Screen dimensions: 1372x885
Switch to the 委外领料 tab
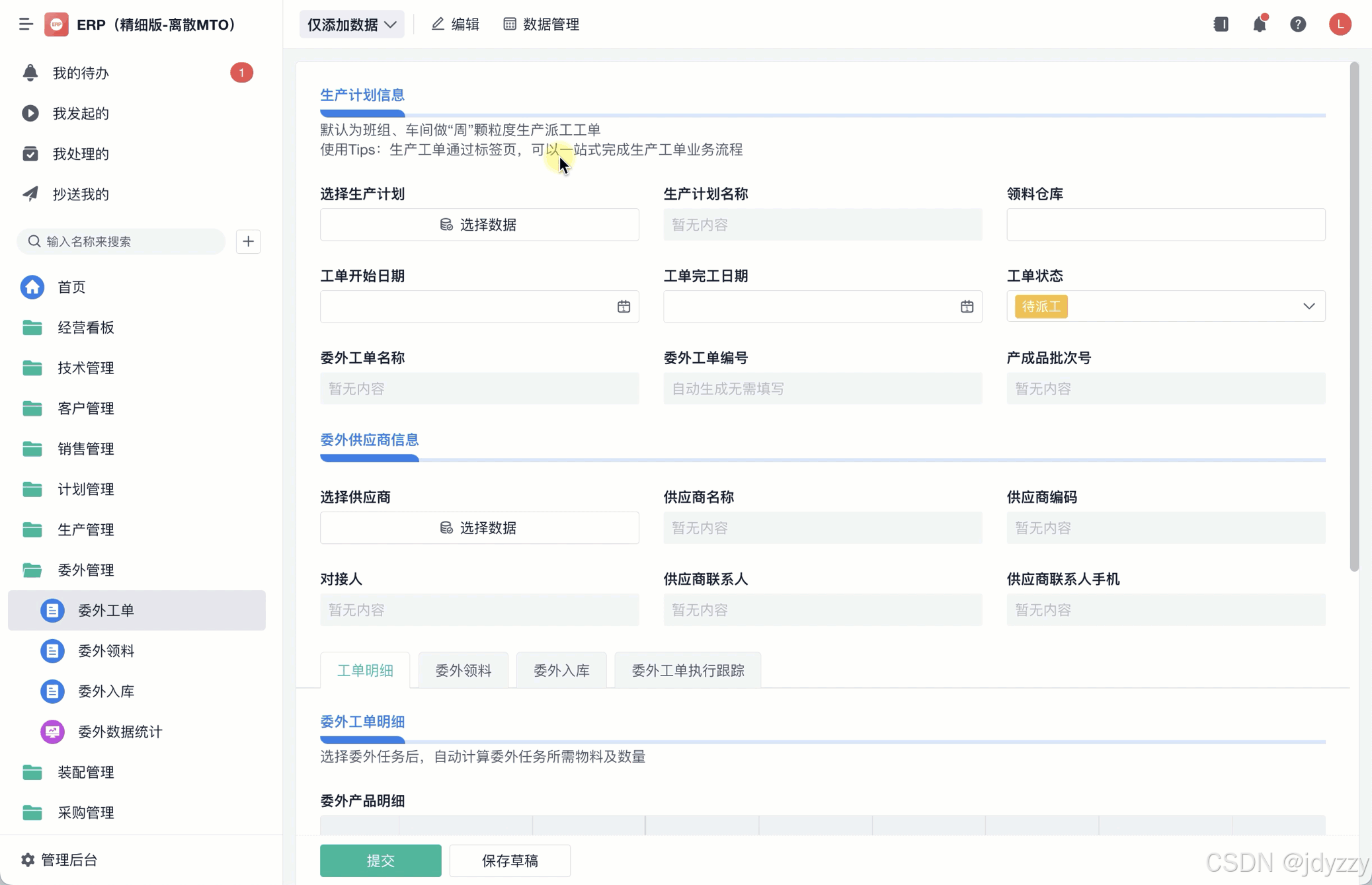point(463,670)
